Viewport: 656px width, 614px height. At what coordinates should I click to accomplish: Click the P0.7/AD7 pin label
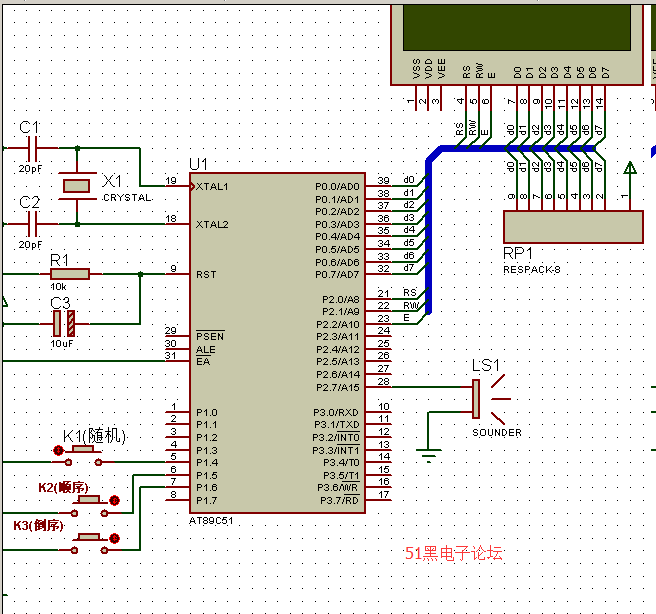click(x=337, y=274)
